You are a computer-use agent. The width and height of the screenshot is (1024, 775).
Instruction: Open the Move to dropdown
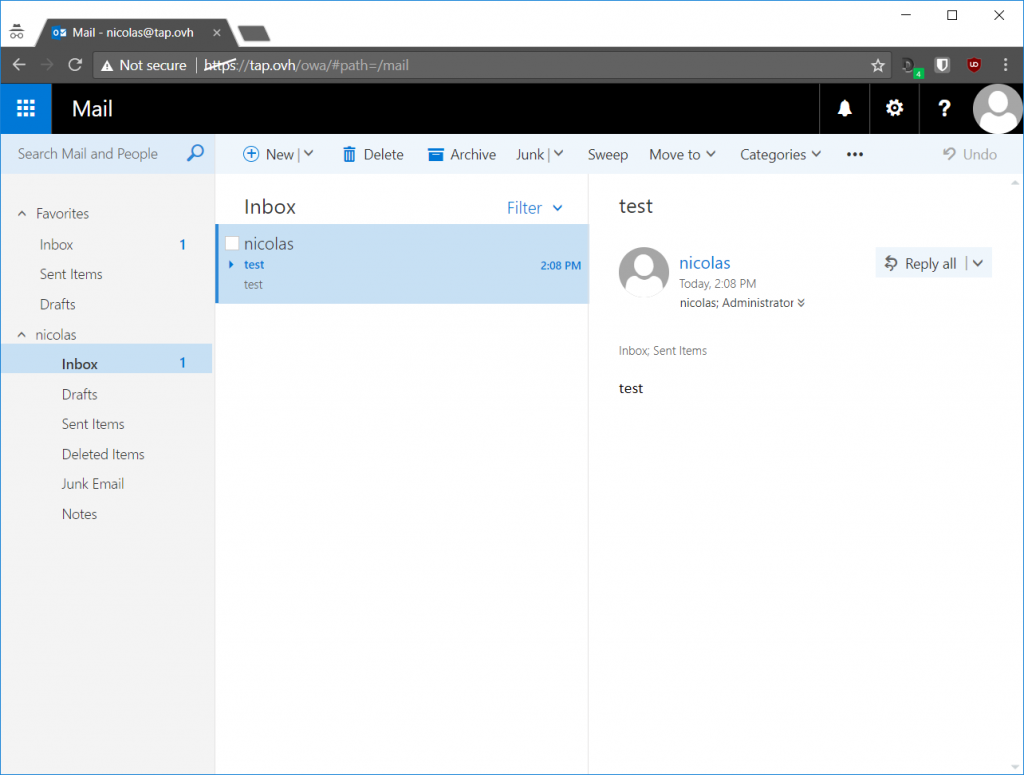tap(682, 155)
